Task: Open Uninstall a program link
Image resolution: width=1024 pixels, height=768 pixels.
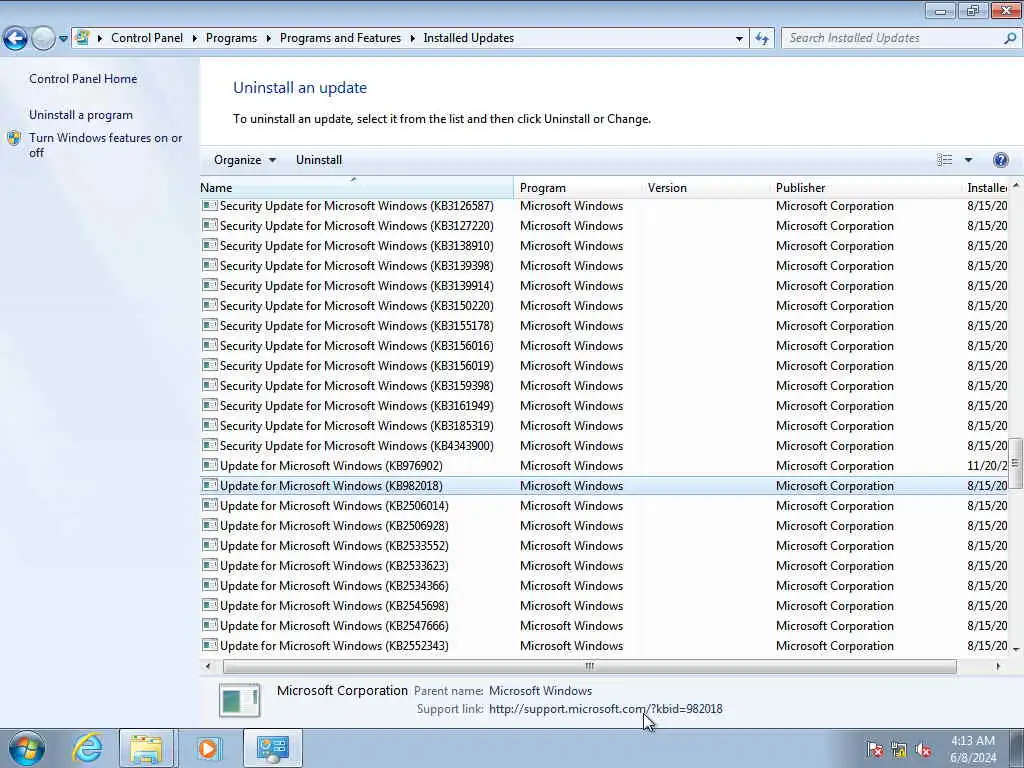Action: (x=81, y=115)
